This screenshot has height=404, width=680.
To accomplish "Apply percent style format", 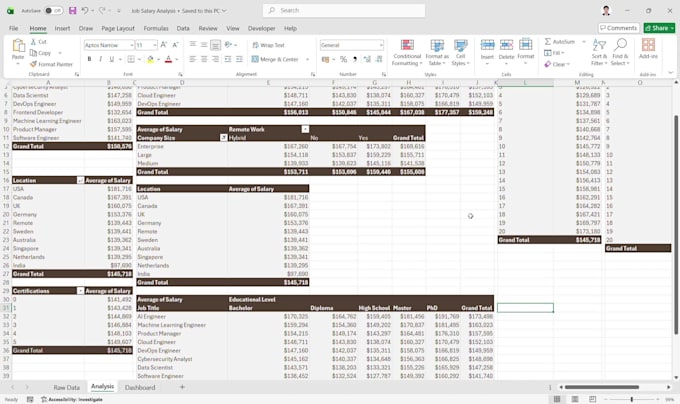I will (x=343, y=59).
